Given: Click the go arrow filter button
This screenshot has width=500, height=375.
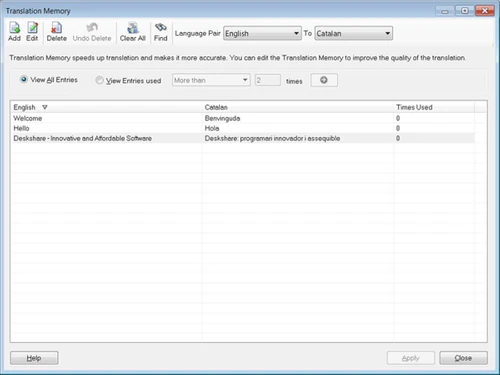Looking at the screenshot, I should pos(324,80).
